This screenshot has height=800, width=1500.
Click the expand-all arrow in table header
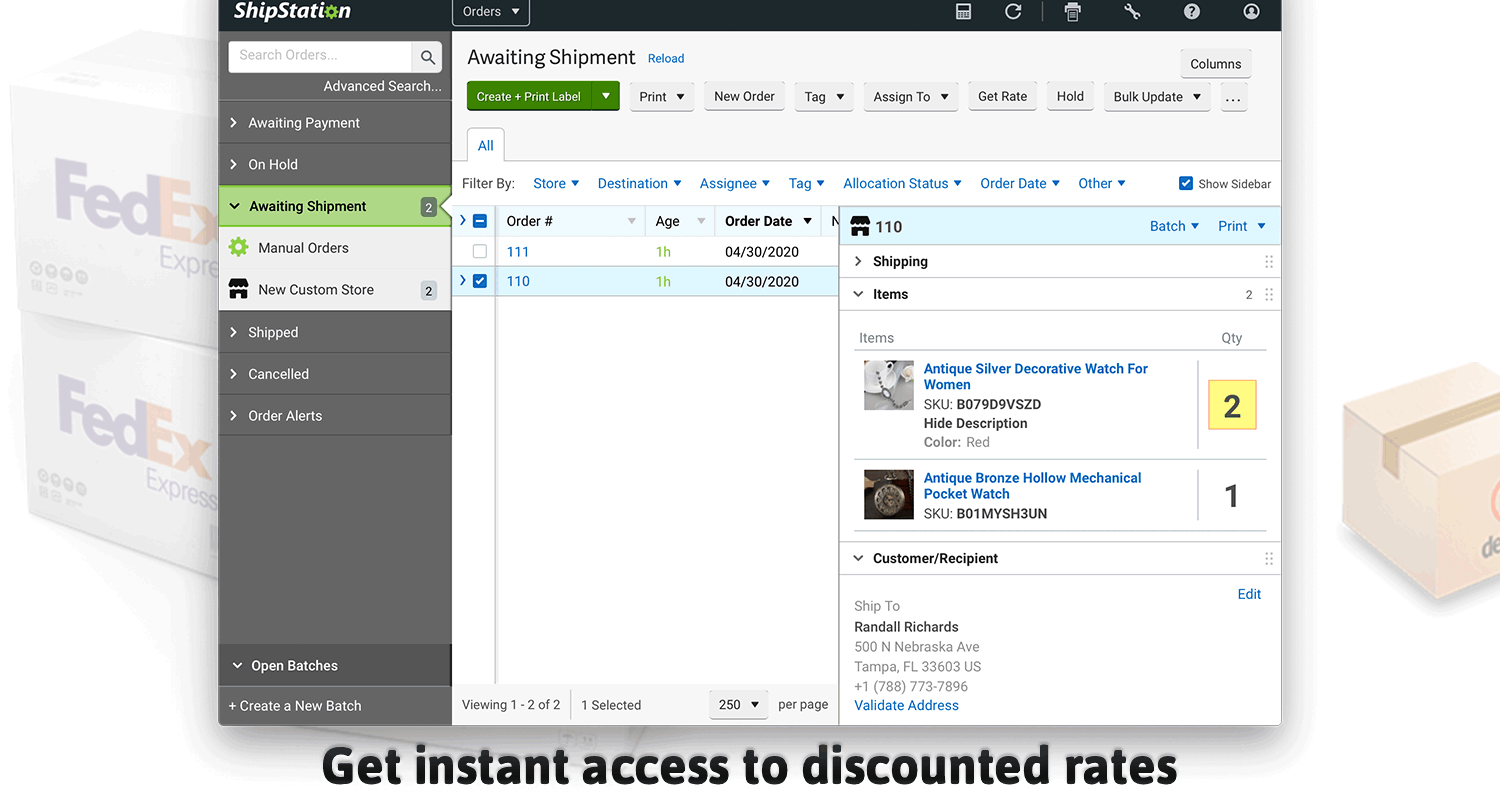463,221
